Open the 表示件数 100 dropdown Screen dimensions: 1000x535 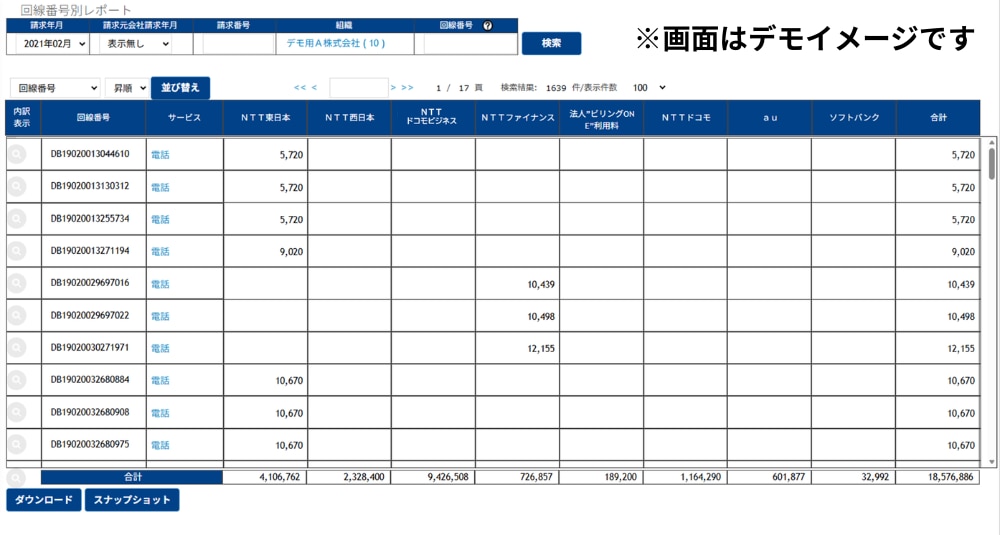pos(649,87)
